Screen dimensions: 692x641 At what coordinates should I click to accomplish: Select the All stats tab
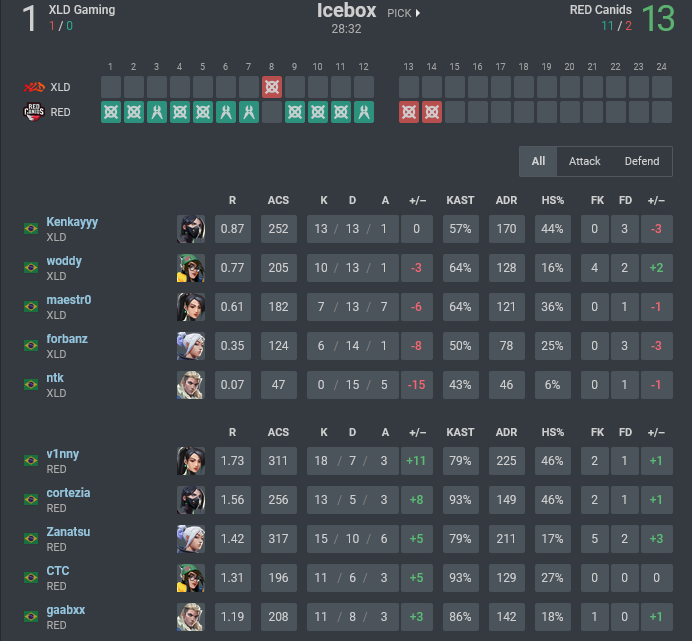click(x=538, y=161)
